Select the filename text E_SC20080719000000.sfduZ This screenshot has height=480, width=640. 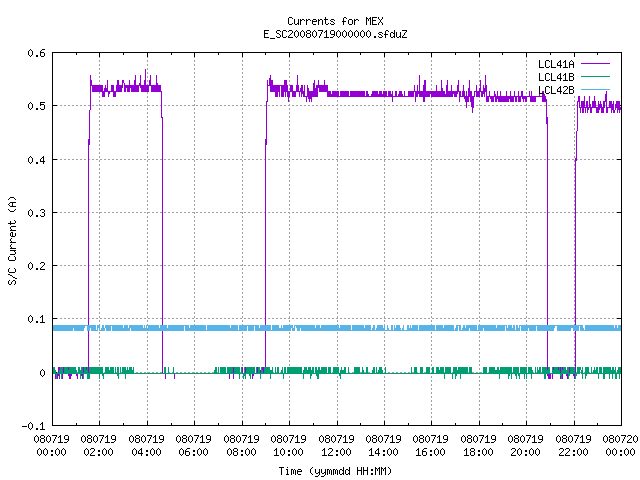click(335, 34)
